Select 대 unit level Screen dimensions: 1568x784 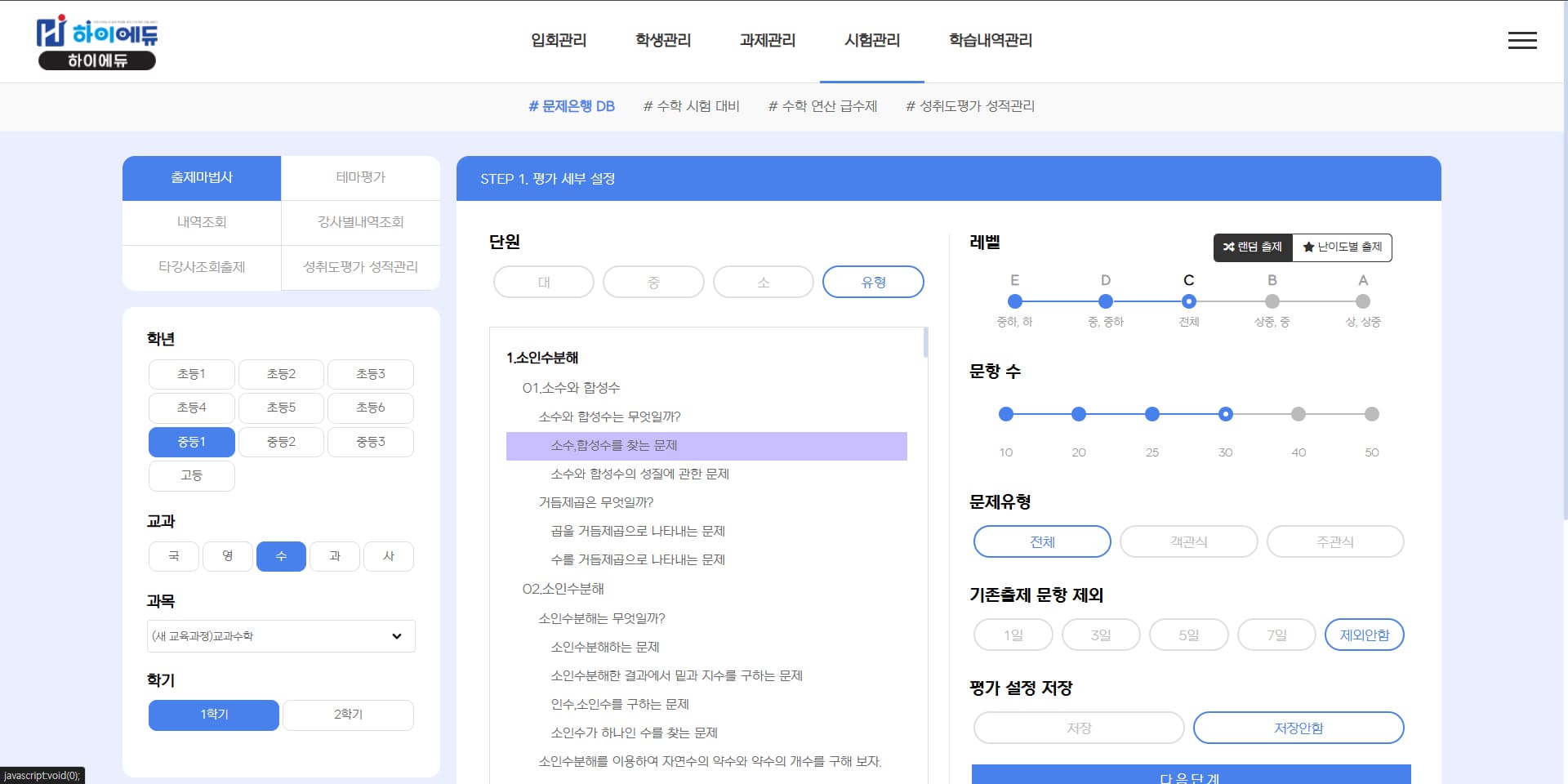click(544, 282)
